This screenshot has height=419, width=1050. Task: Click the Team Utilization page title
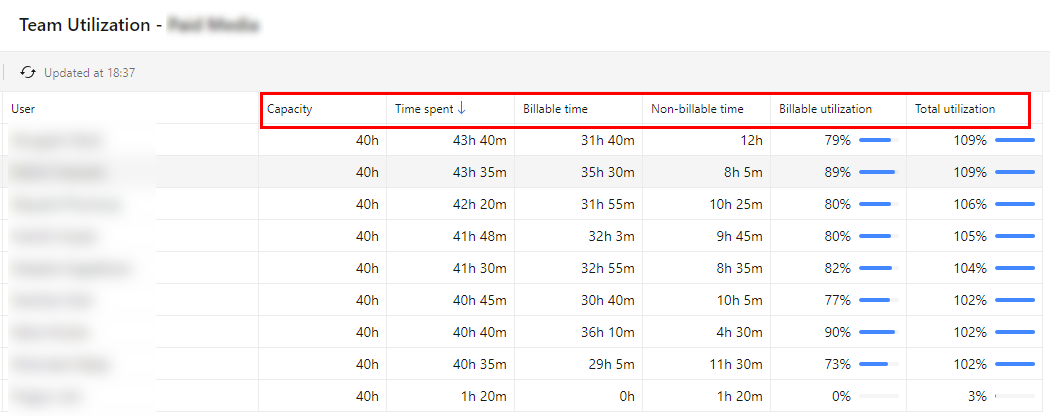[85, 25]
